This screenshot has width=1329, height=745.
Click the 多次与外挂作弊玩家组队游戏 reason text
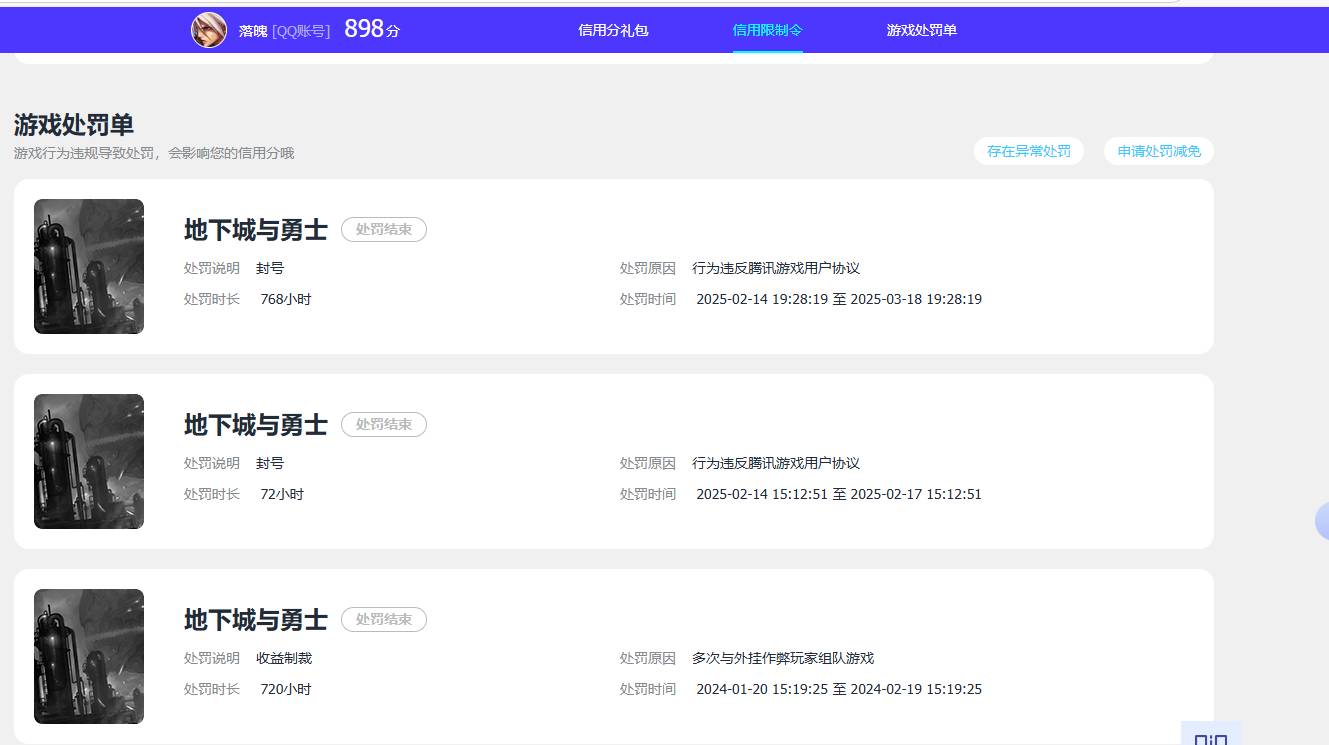(x=784, y=658)
